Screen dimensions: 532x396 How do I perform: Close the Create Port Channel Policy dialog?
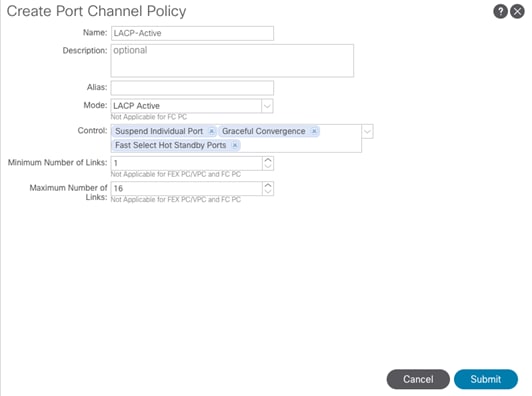click(517, 12)
